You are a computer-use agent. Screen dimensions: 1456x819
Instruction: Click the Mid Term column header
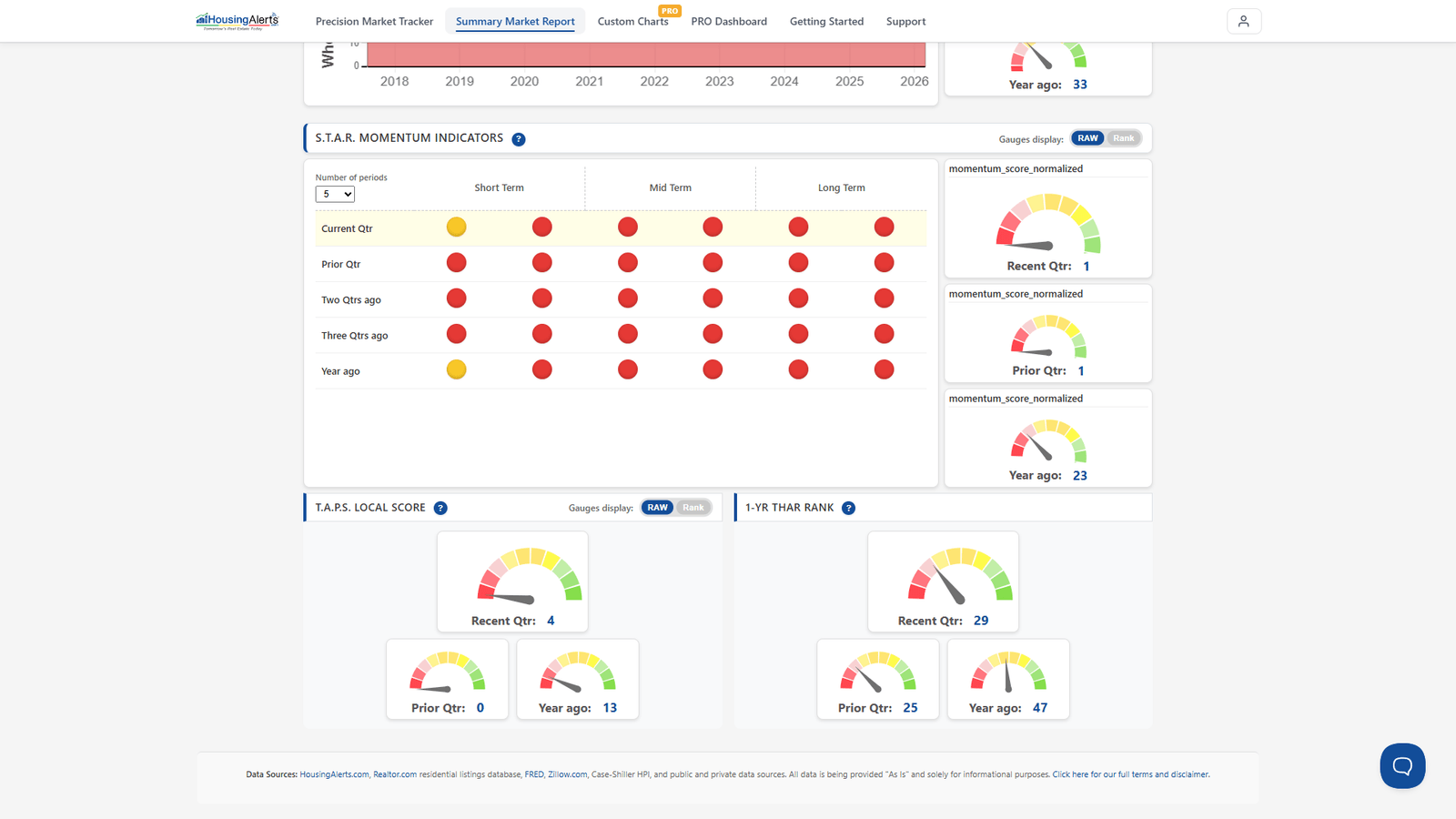point(670,187)
